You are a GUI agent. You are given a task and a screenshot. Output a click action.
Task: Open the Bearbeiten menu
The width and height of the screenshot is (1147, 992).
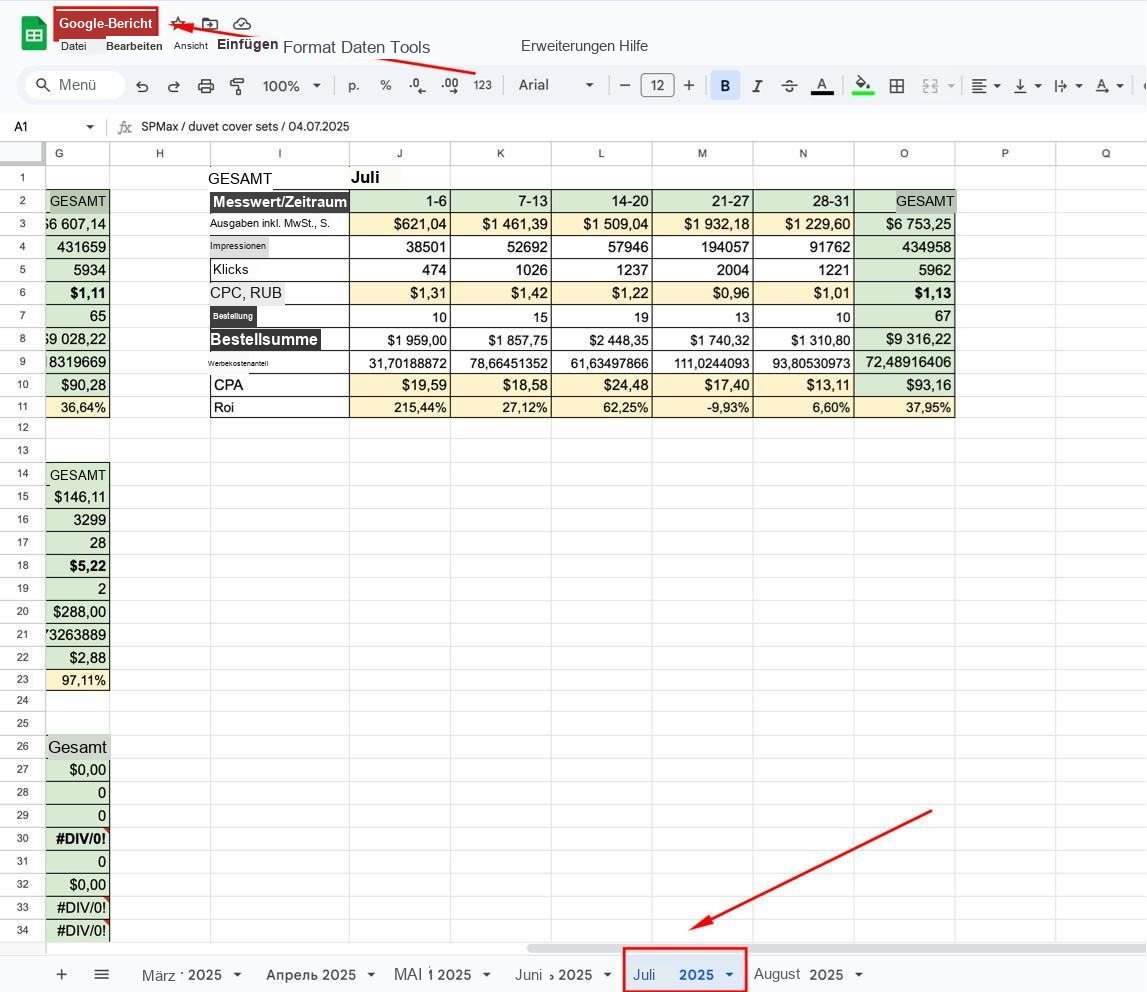pos(134,46)
